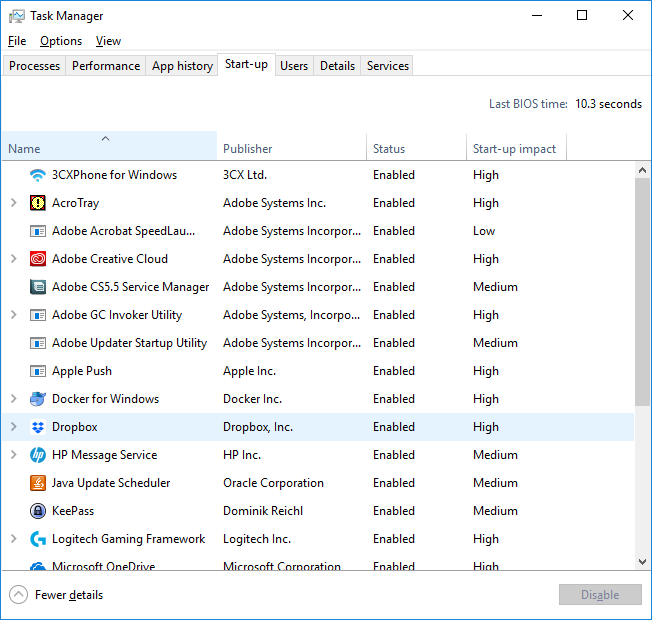Sort by the Start-up impact column header
This screenshot has width=652, height=620.
[x=516, y=146]
